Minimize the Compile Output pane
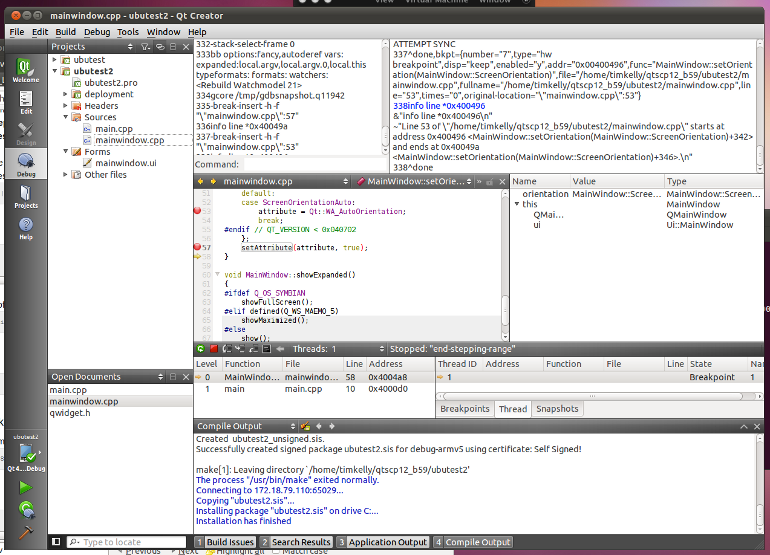Screen dimensions: 770x555 point(743,426)
